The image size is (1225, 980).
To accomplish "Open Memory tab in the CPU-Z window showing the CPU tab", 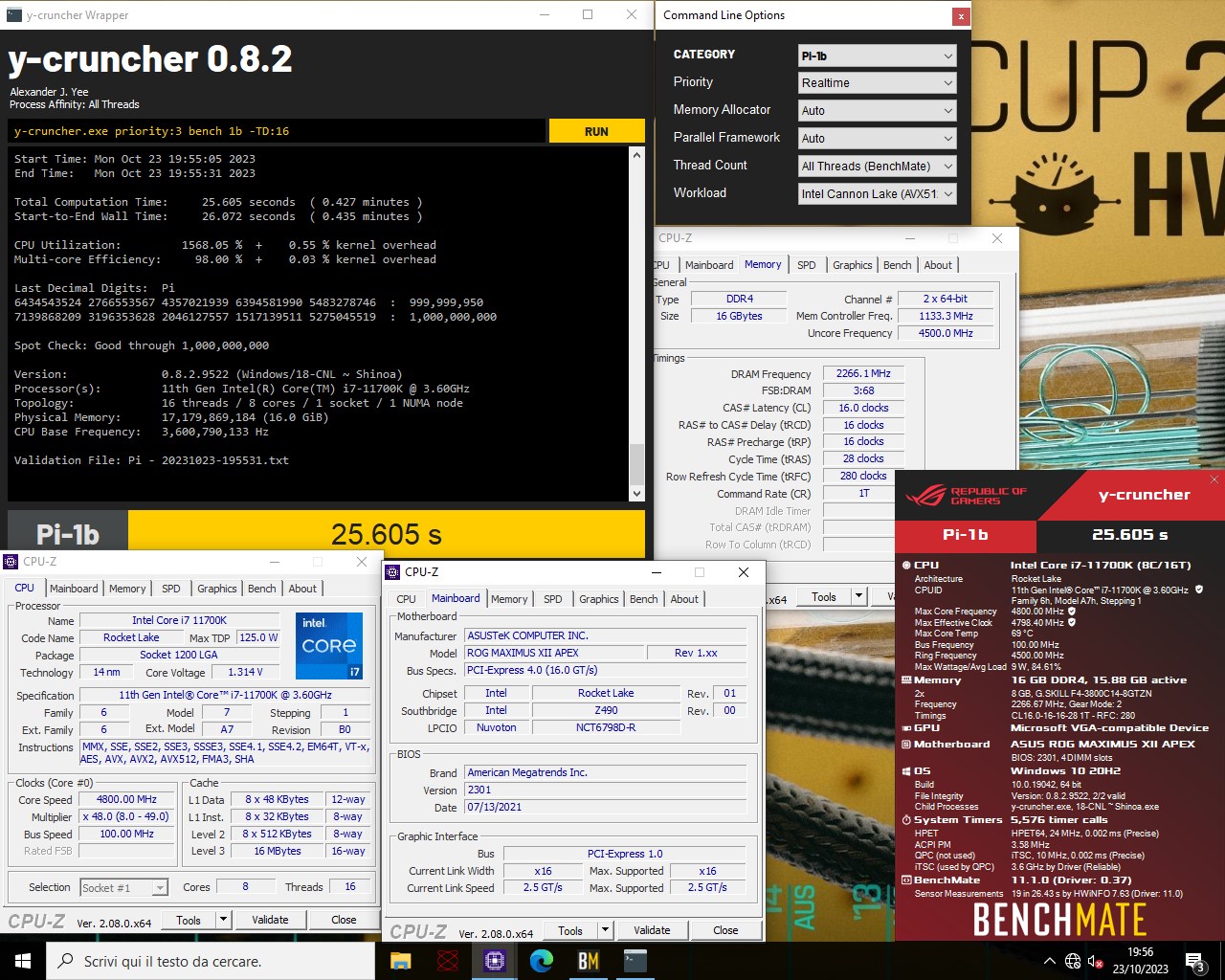I will tap(127, 589).
